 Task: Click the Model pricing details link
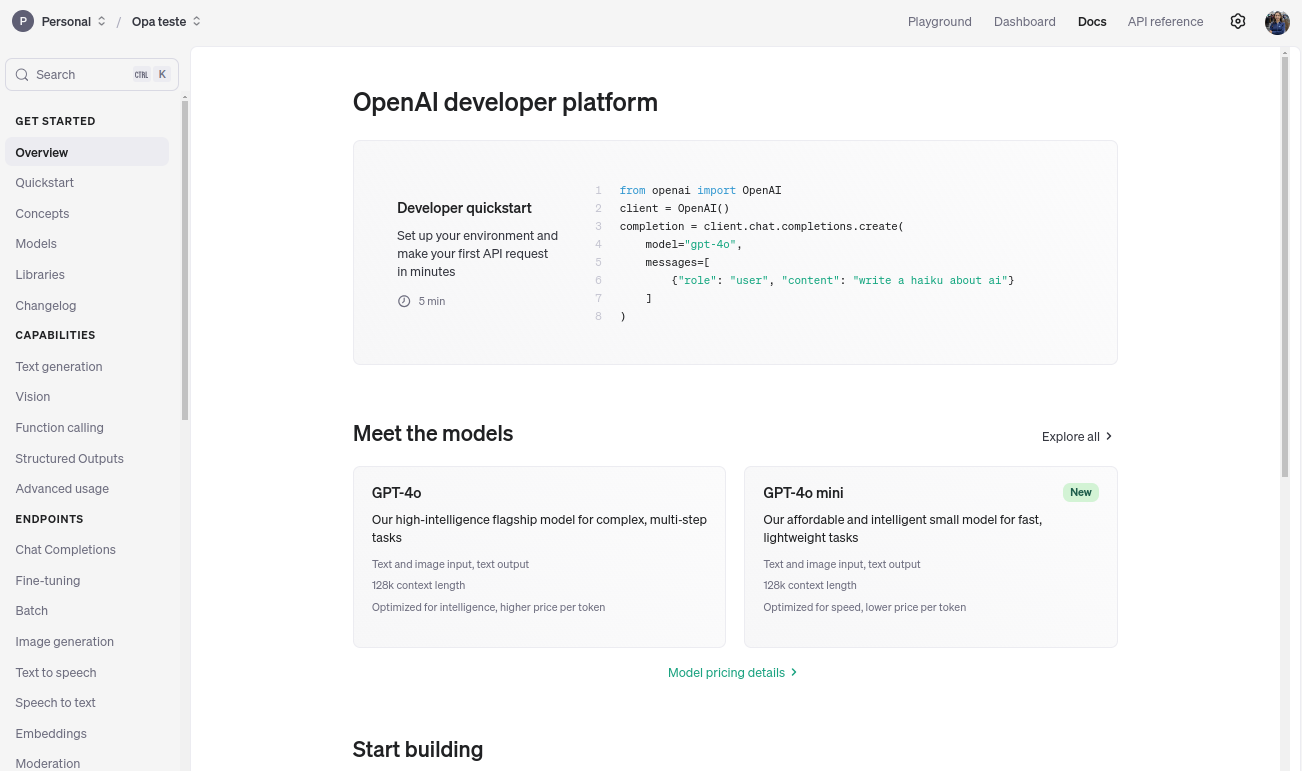click(733, 672)
